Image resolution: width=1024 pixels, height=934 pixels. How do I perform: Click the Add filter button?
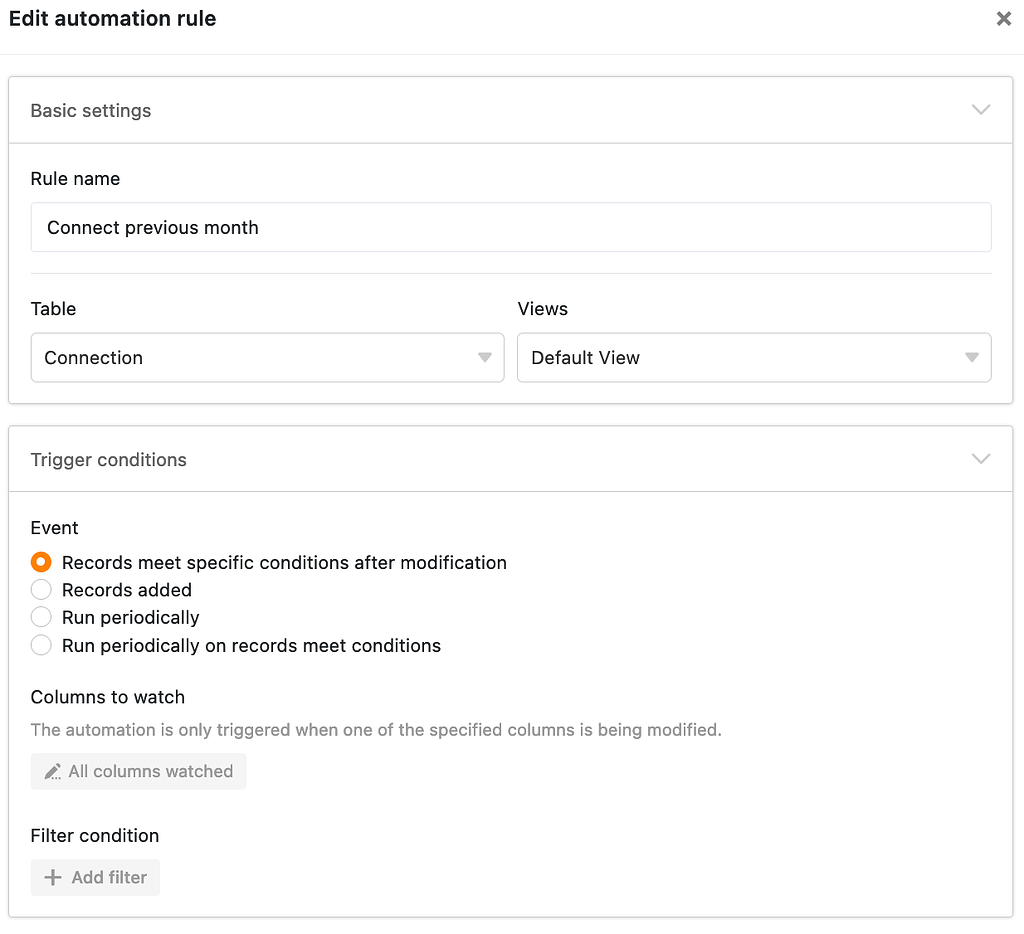click(95, 877)
